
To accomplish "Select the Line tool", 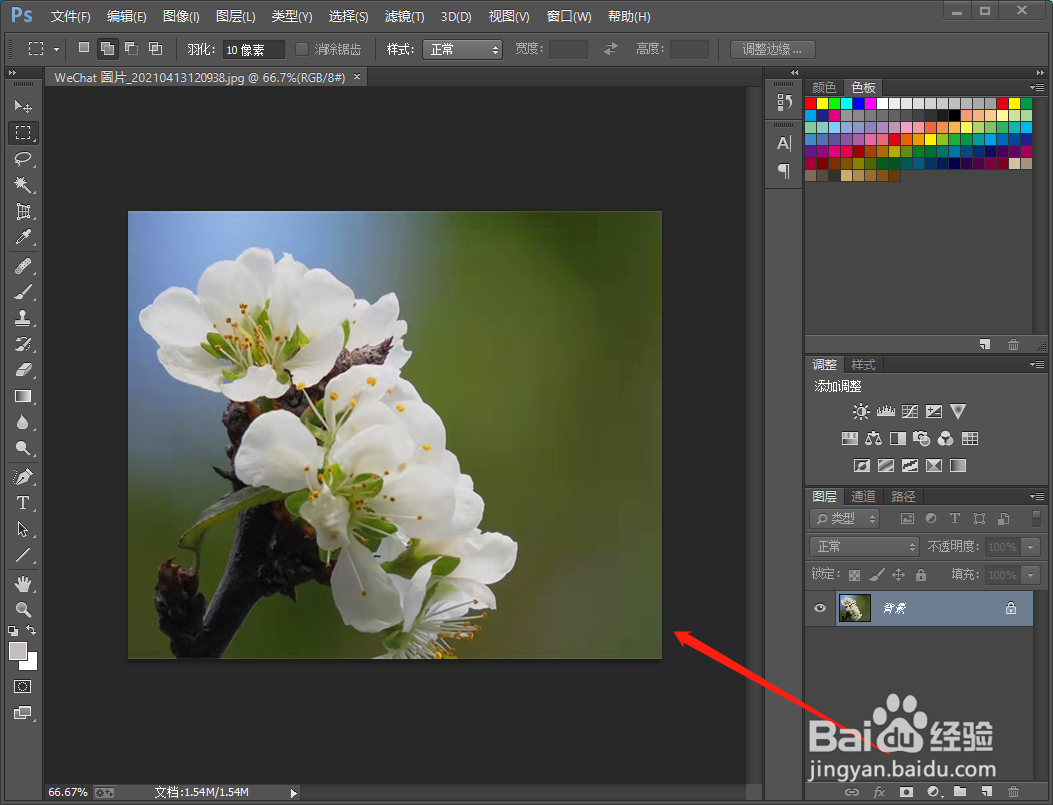I will 23,555.
